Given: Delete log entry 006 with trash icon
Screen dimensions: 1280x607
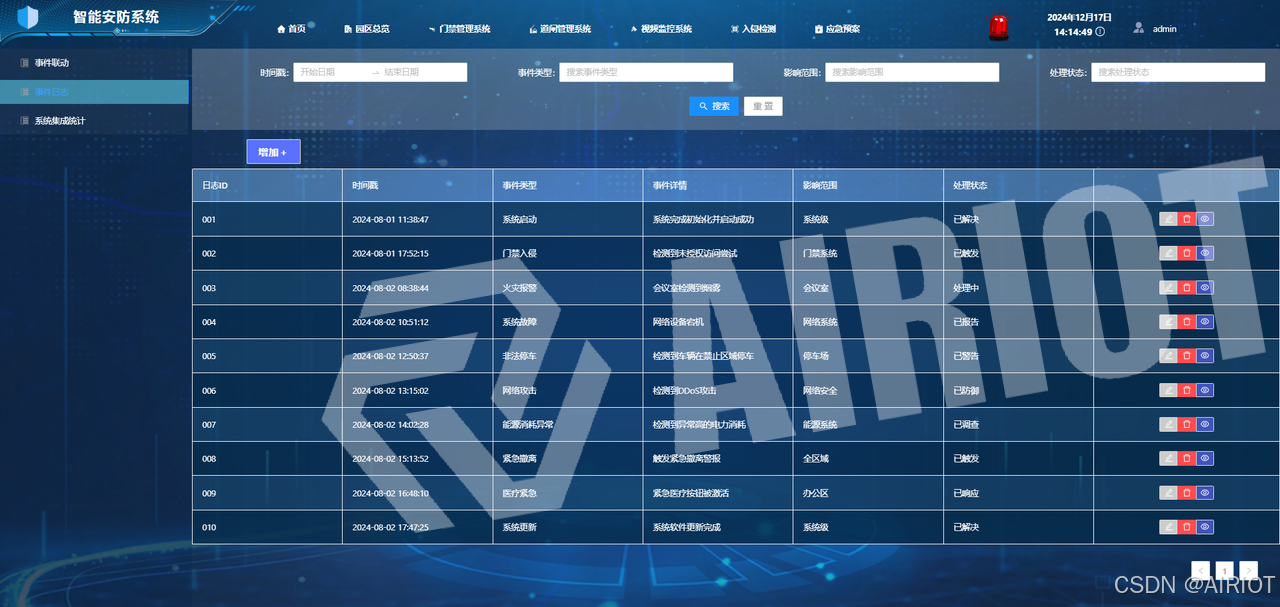Looking at the screenshot, I should point(1186,390).
